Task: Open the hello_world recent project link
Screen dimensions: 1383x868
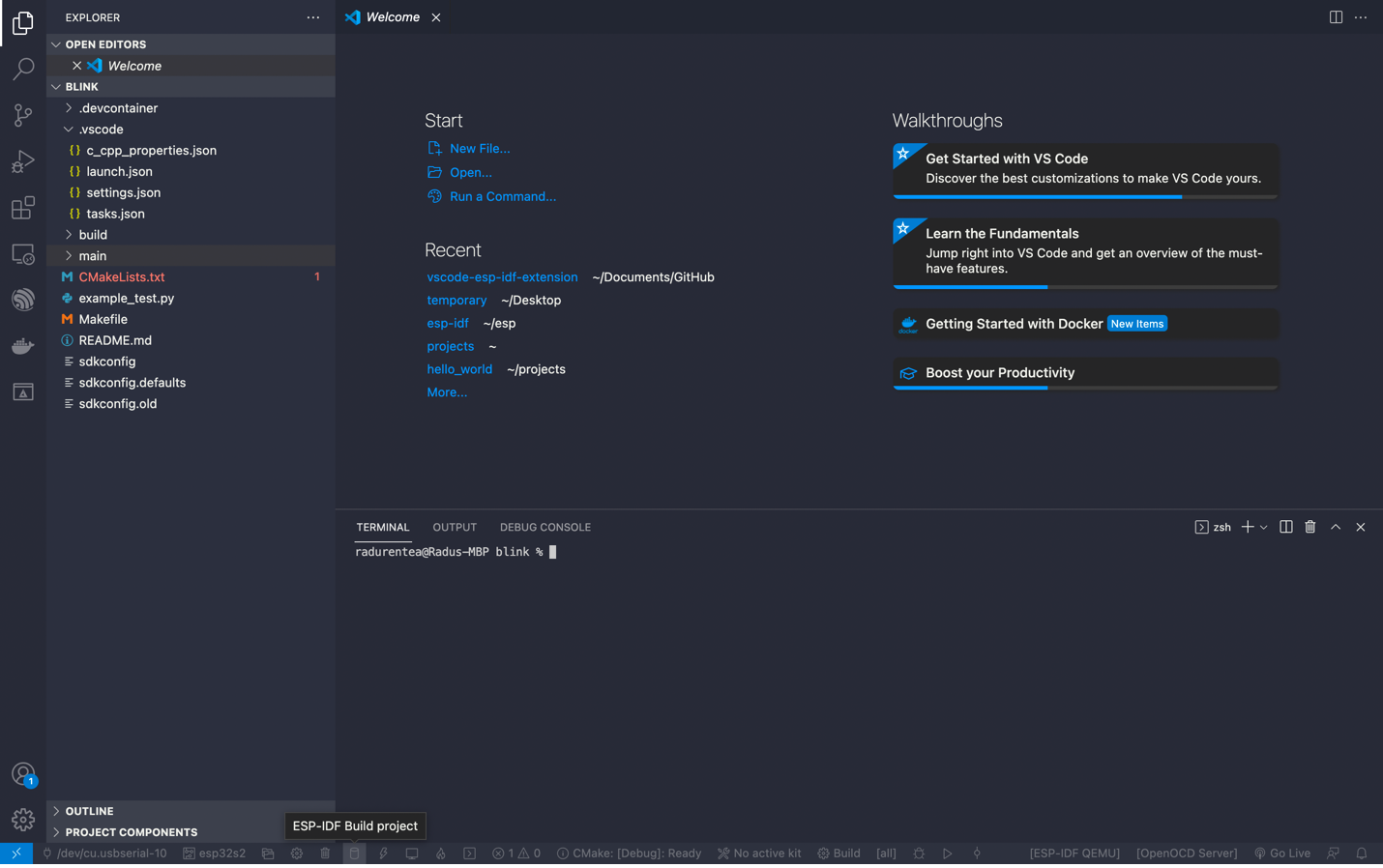Action: (x=459, y=368)
